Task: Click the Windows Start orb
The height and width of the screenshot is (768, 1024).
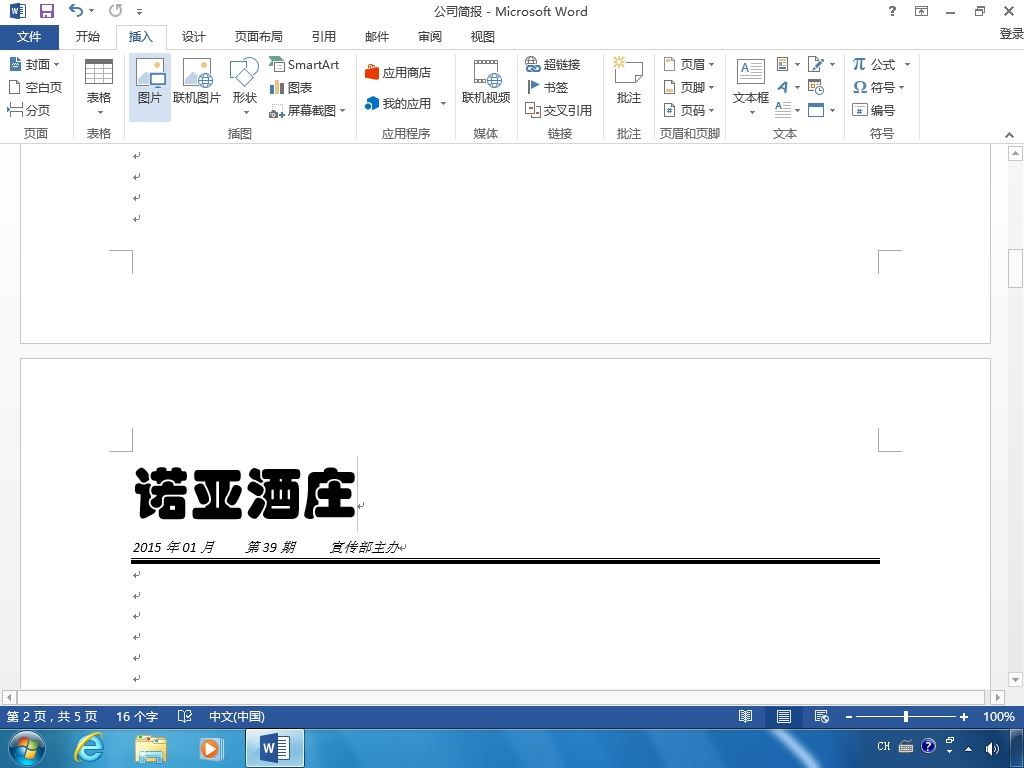Action: click(x=27, y=748)
